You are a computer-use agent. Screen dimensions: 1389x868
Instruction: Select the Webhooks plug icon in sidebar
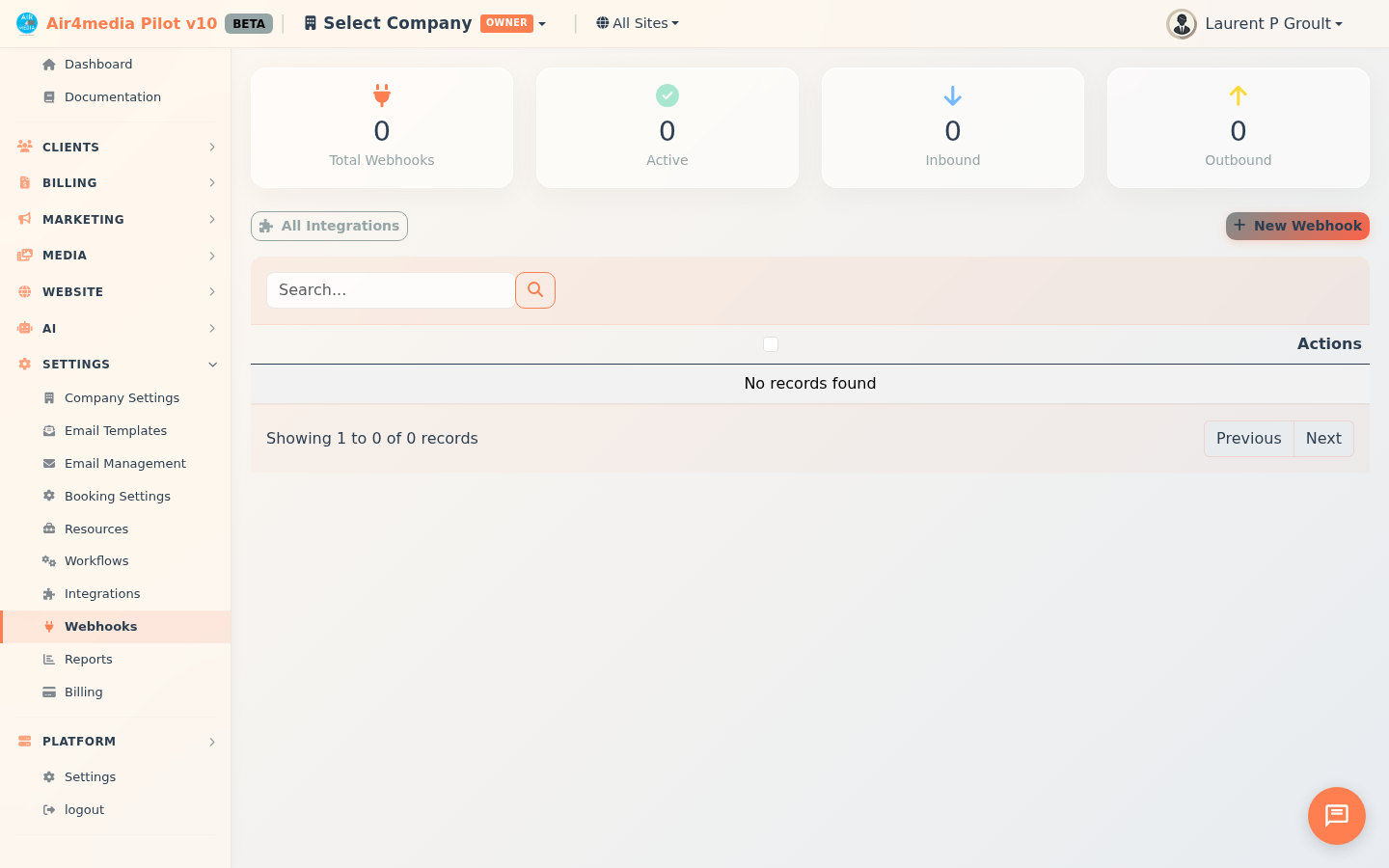[x=48, y=626]
